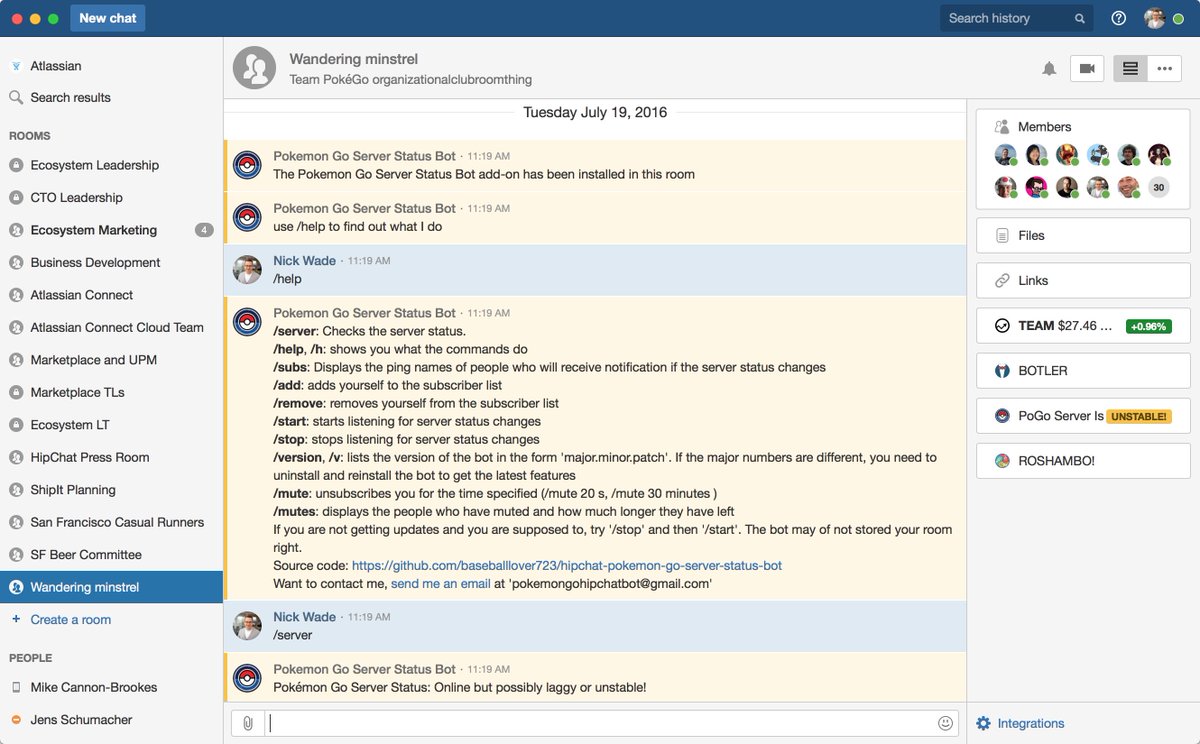The width and height of the screenshot is (1200, 744).
Task: Click the 'send me an email' link
Action: click(x=440, y=583)
